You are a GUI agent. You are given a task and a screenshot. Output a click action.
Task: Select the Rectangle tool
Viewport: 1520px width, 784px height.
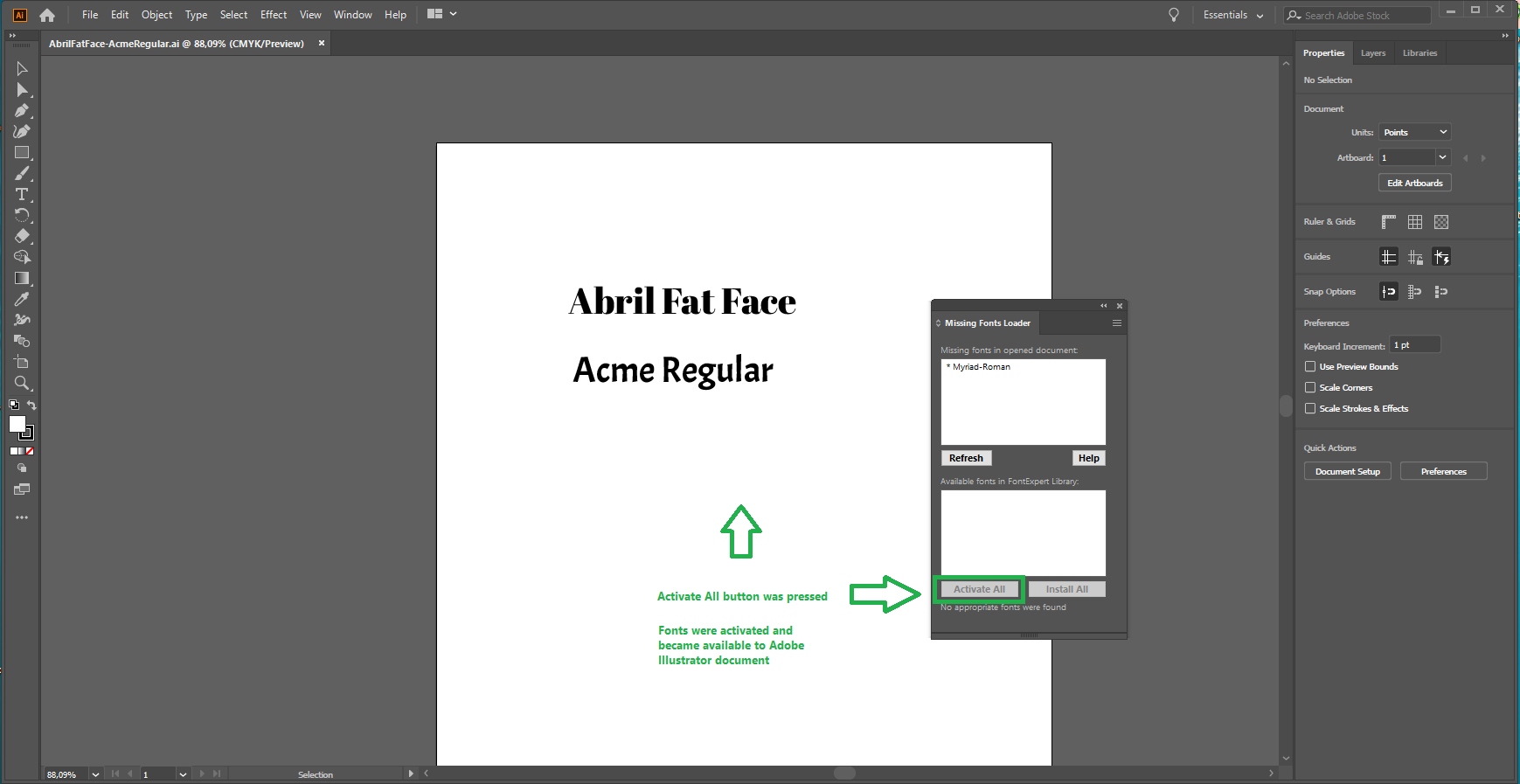coord(22,153)
